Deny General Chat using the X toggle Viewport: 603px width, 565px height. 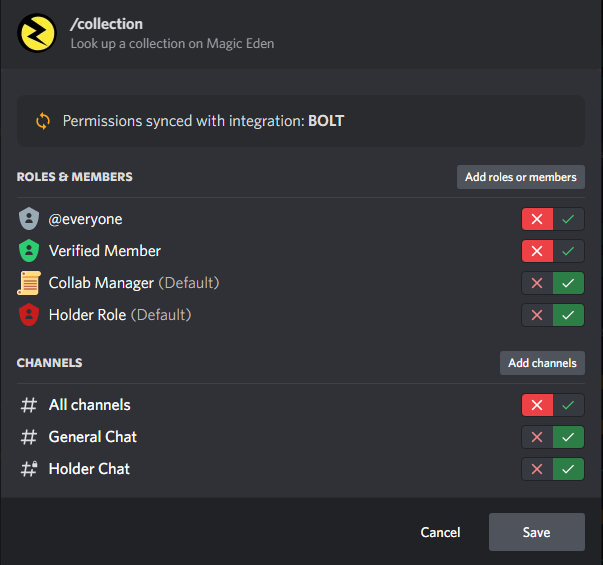point(537,437)
